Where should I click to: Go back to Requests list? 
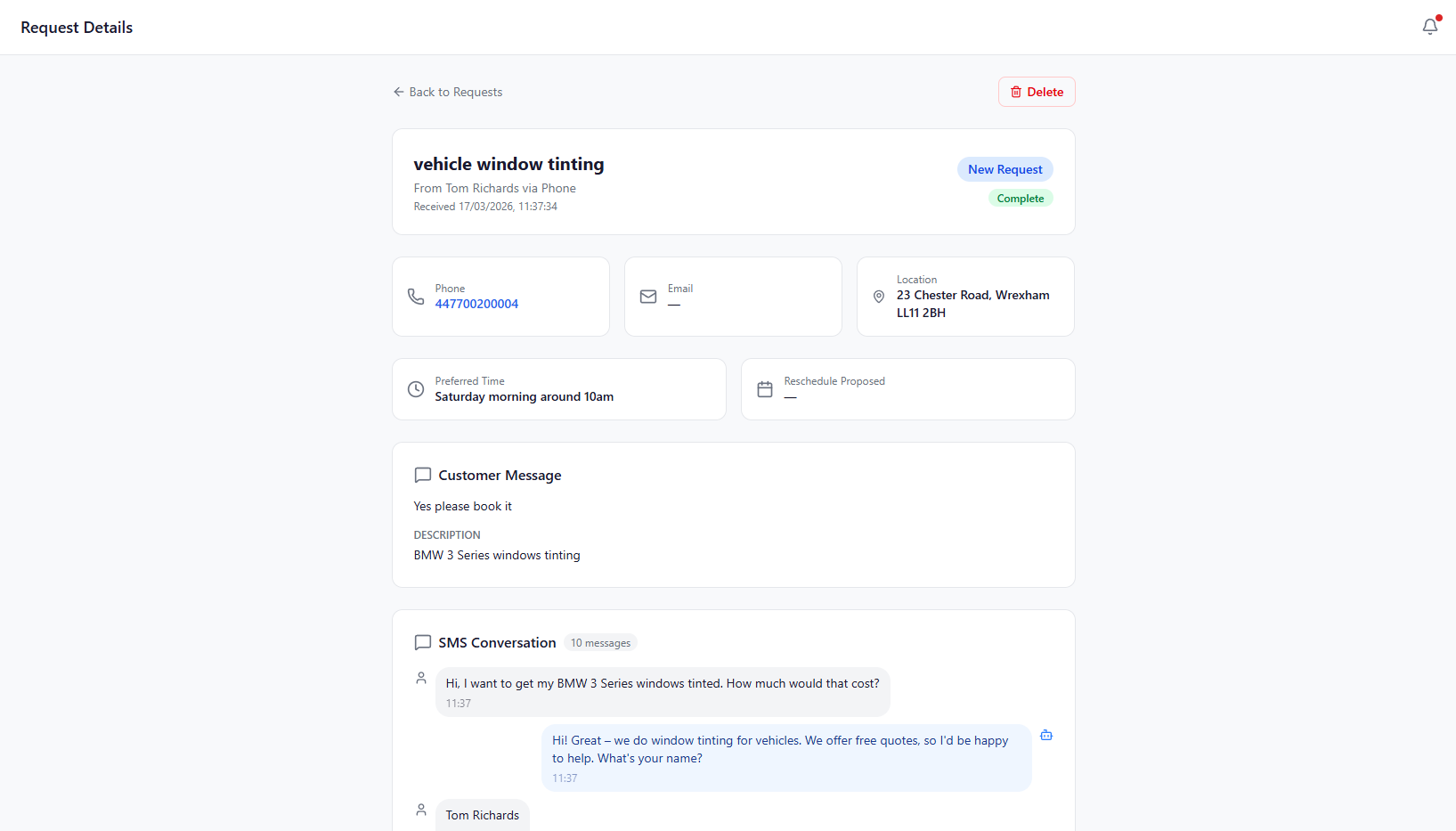click(x=448, y=92)
